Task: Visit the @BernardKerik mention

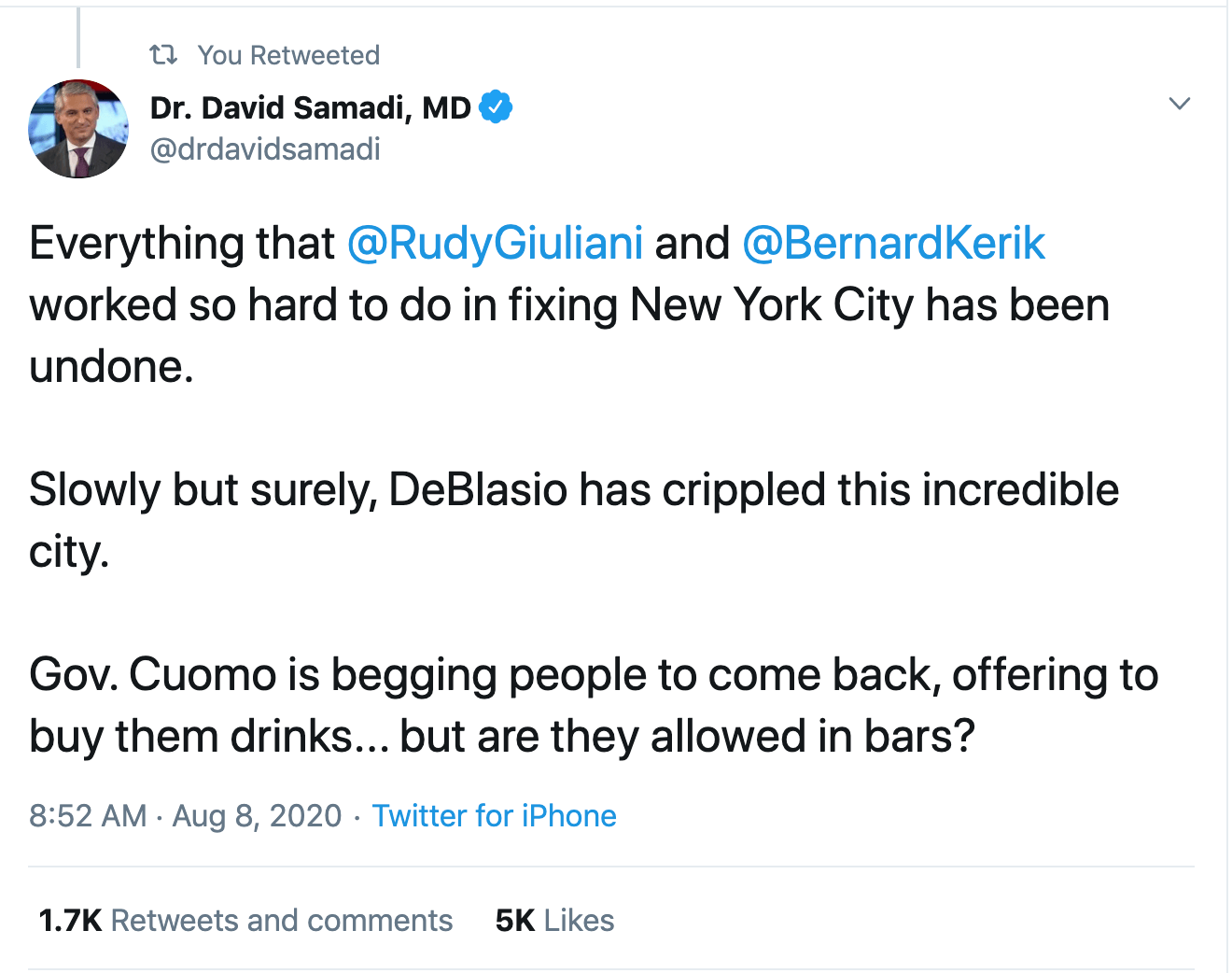Action: click(x=893, y=244)
